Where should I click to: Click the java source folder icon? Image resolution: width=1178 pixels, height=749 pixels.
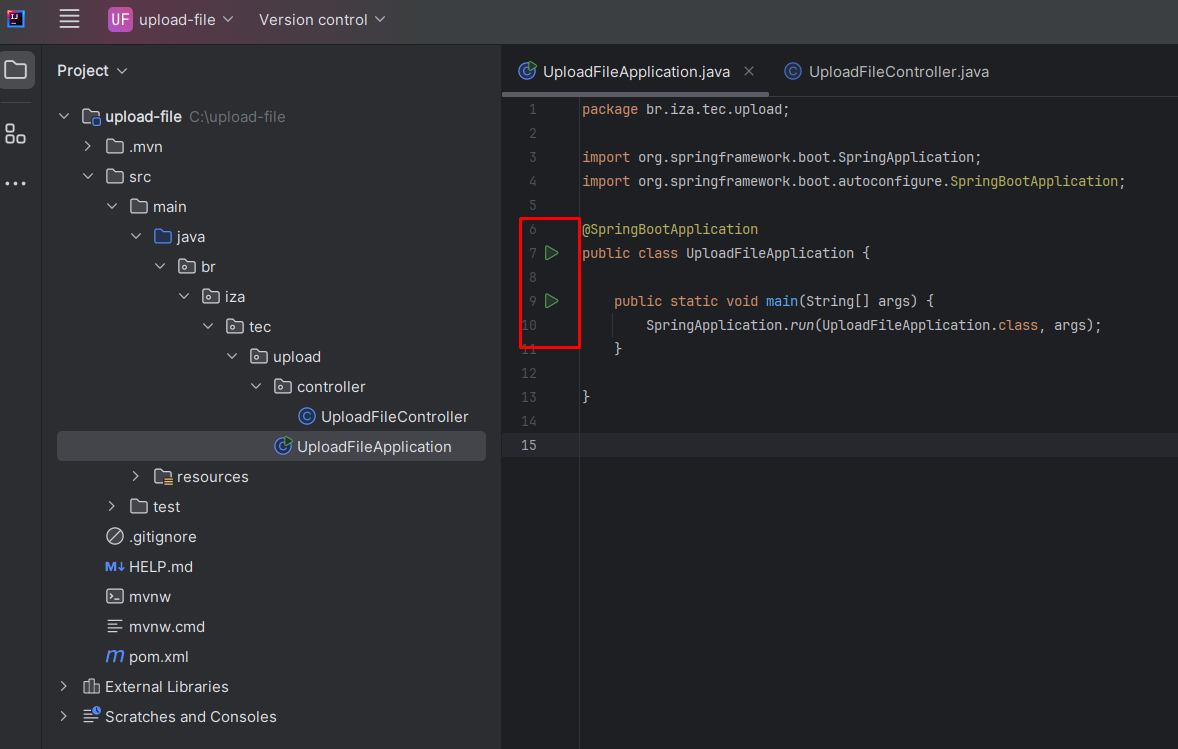(163, 237)
